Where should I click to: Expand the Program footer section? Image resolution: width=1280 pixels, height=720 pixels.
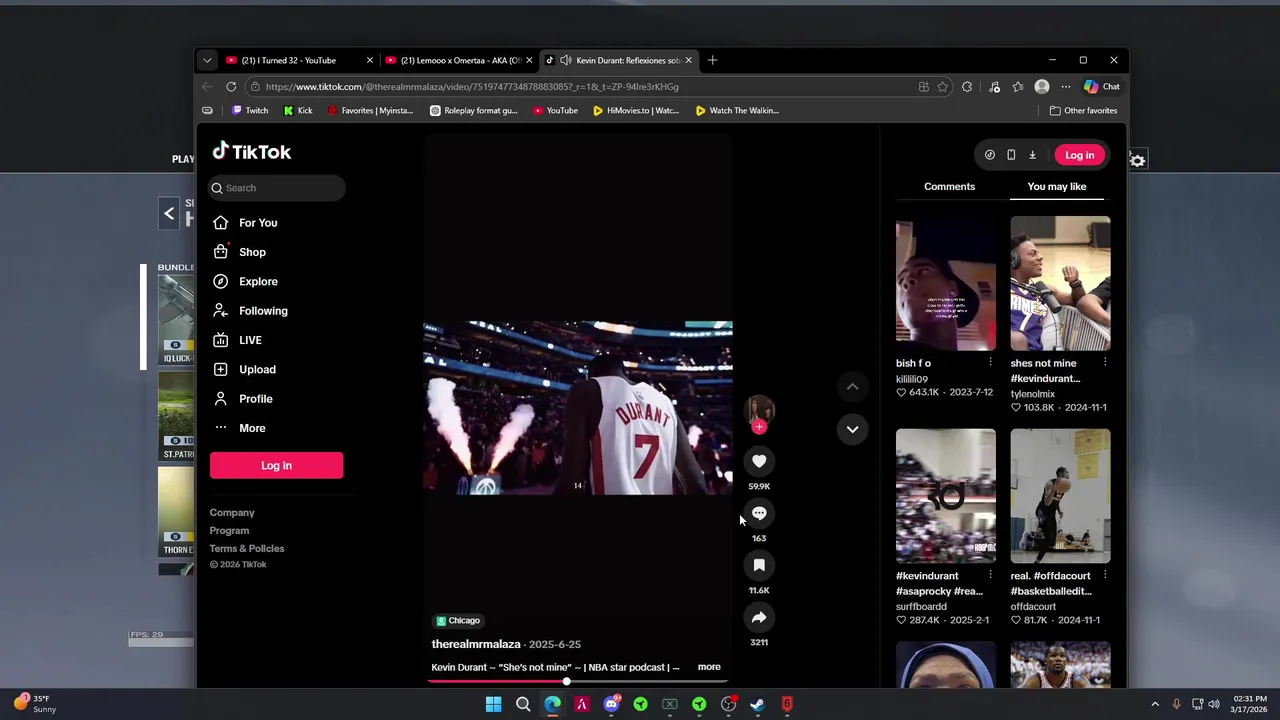229,531
